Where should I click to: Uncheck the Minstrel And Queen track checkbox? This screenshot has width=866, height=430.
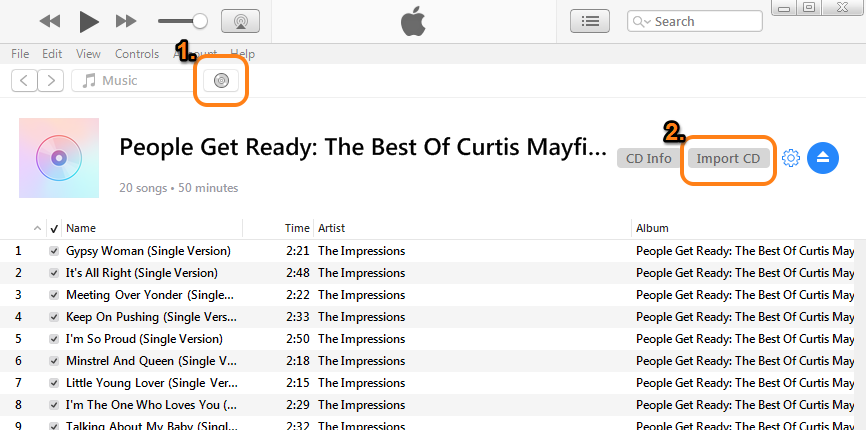tap(54, 361)
